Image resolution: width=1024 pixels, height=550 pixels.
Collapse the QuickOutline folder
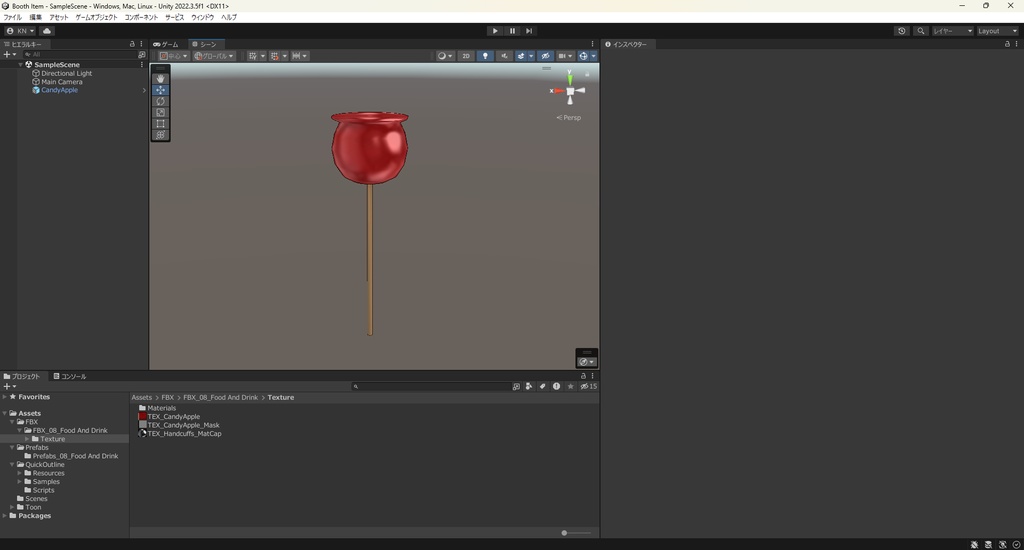pyautogui.click(x=12, y=464)
